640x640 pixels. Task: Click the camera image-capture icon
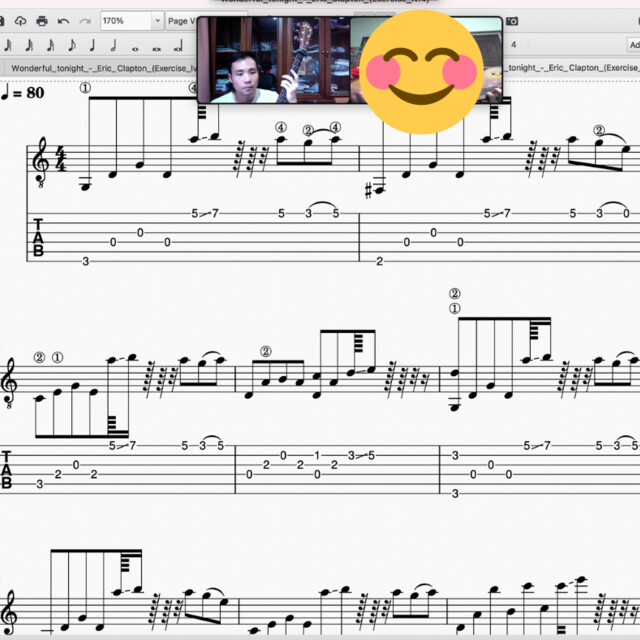(x=512, y=21)
